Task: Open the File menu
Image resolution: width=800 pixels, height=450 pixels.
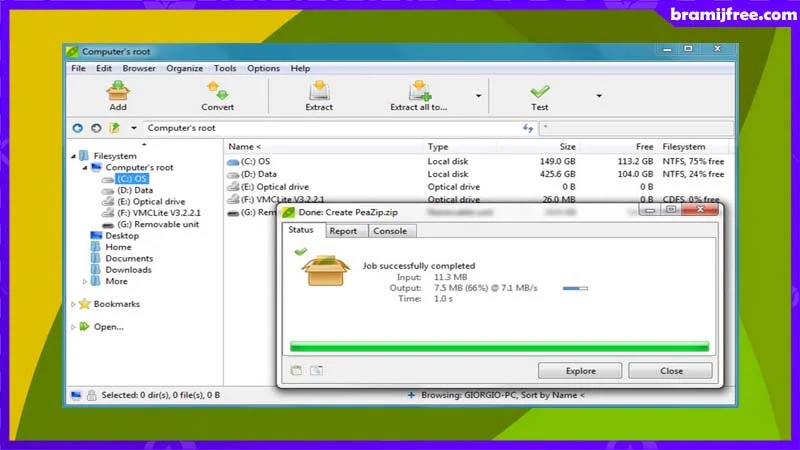Action: click(x=79, y=68)
